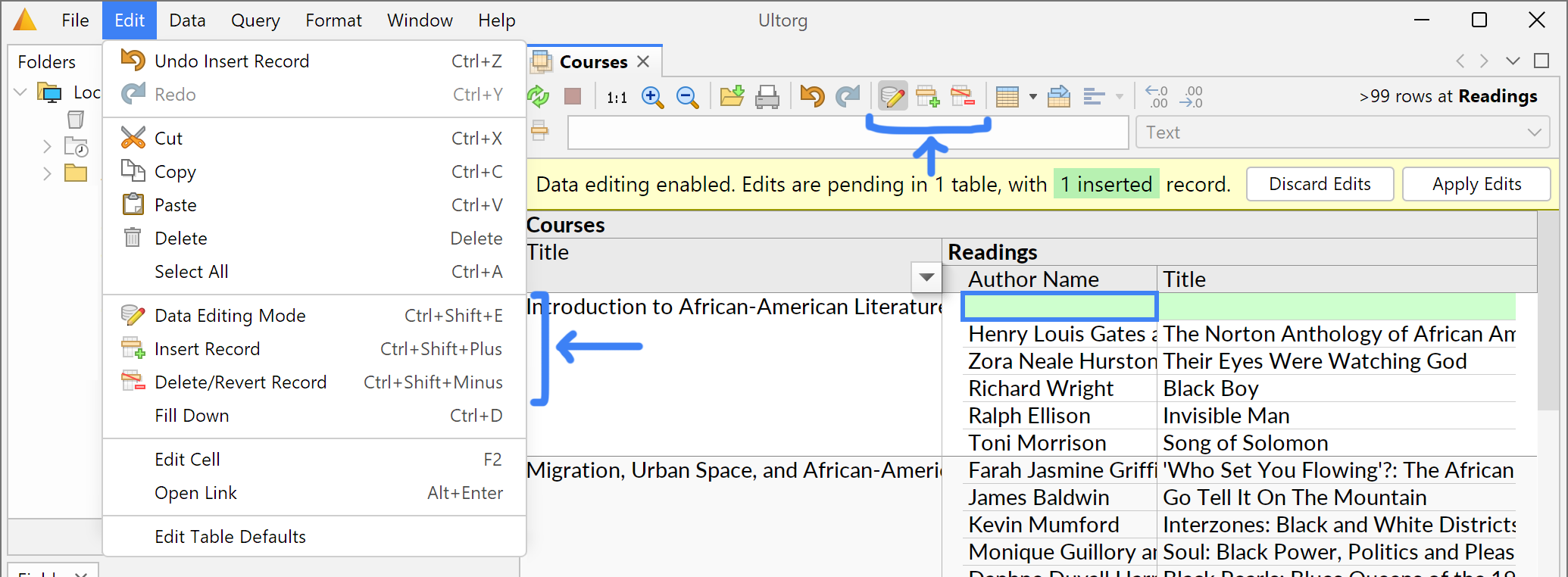Choose Delete from the Edit menu
This screenshot has height=577, width=1568.
tap(314, 239)
